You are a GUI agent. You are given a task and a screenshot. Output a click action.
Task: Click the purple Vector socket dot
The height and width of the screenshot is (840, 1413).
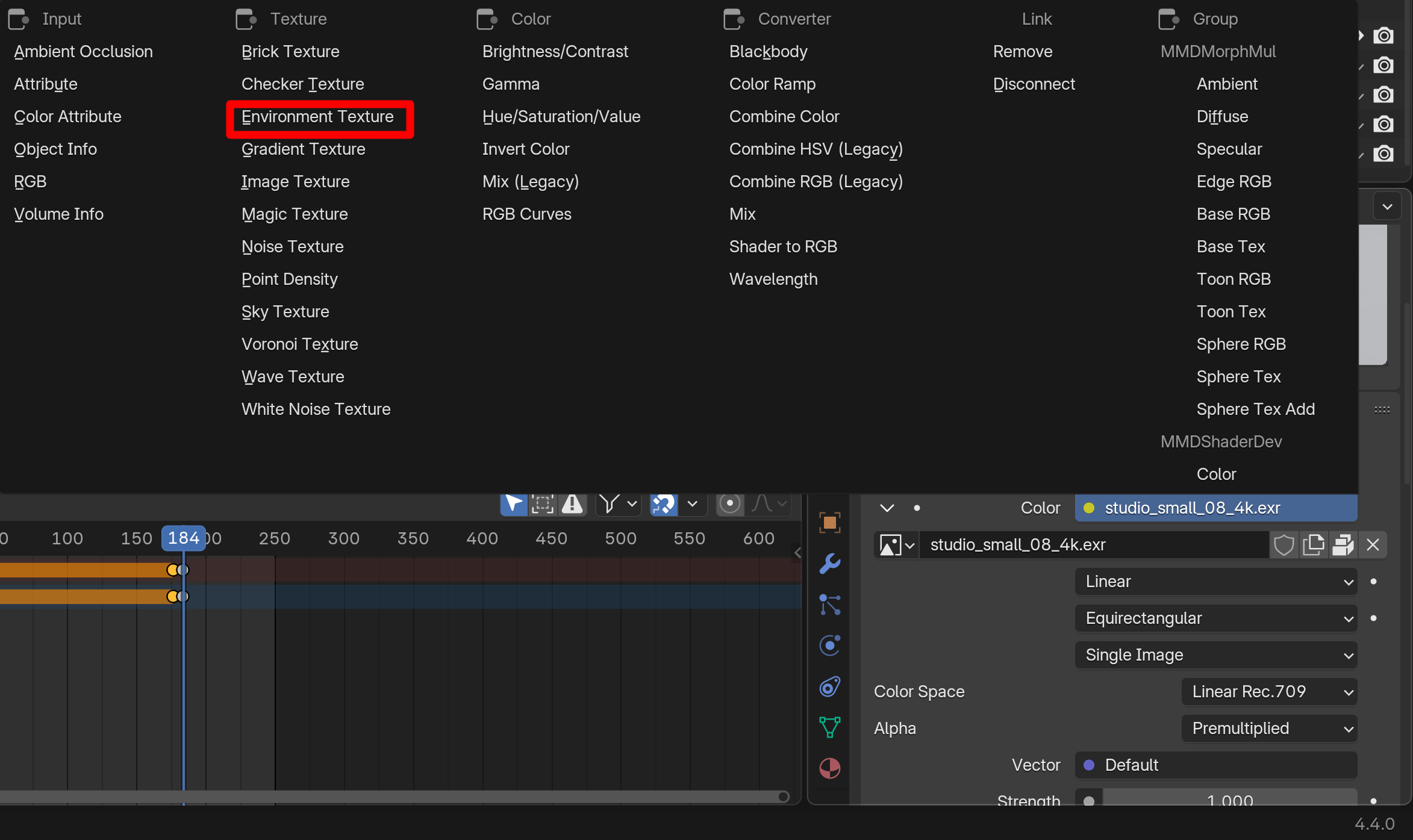pyautogui.click(x=1089, y=765)
